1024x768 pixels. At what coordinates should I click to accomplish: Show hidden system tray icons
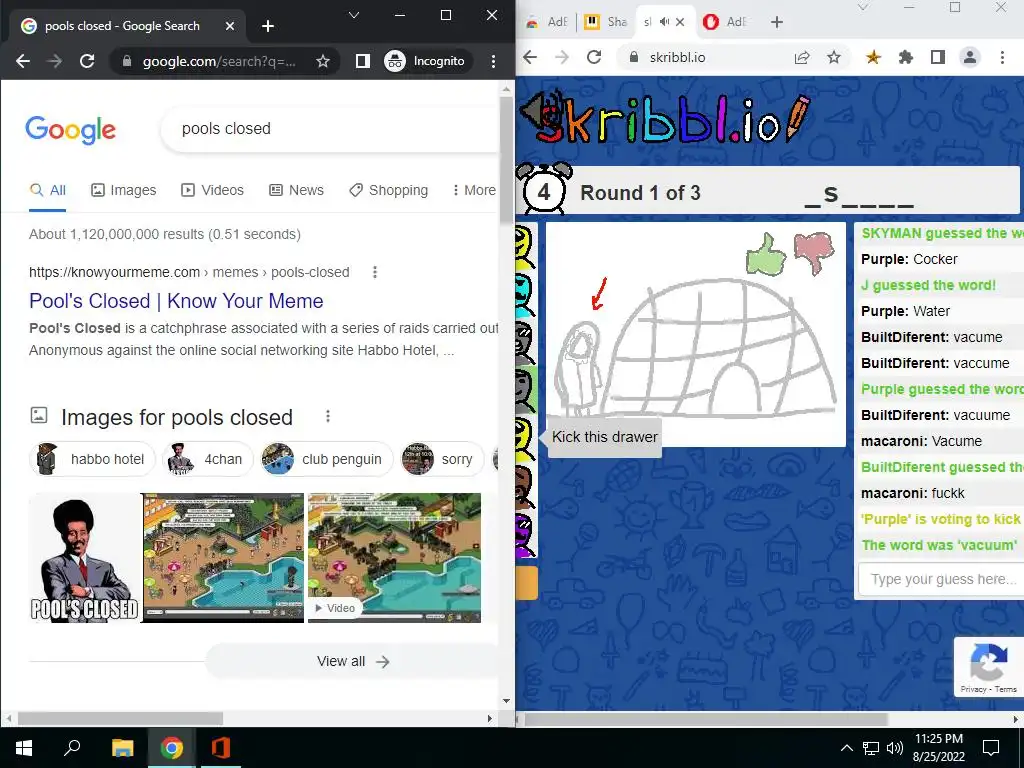tap(846, 748)
